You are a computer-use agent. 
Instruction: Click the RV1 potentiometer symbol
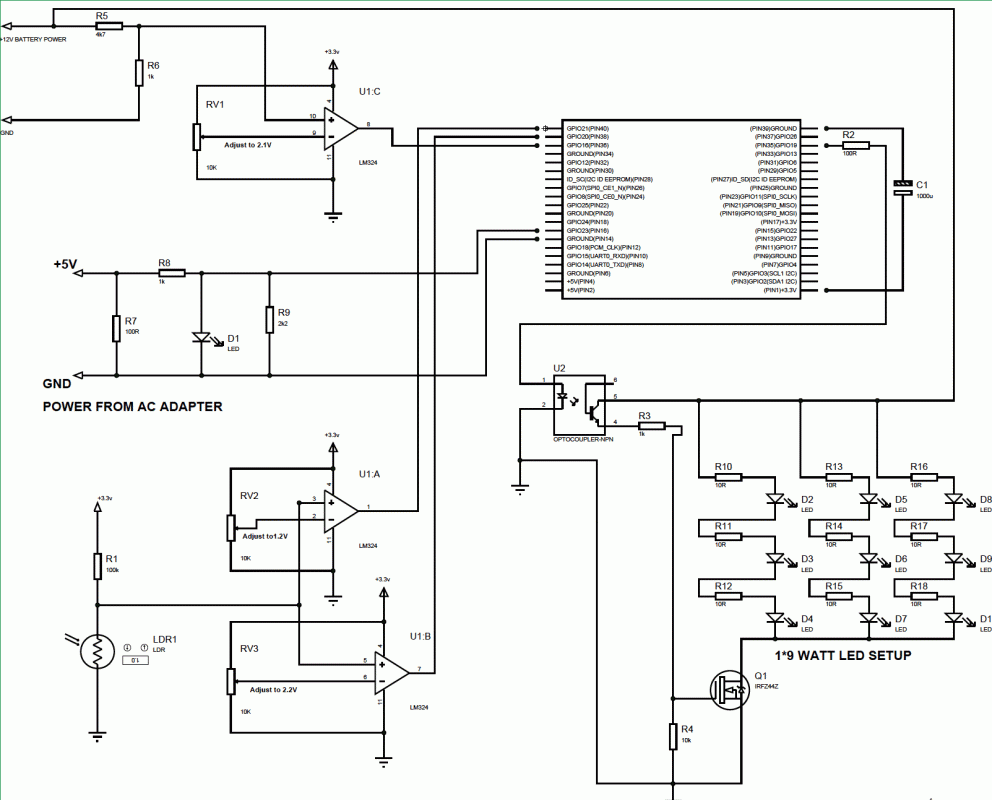tap(197, 134)
